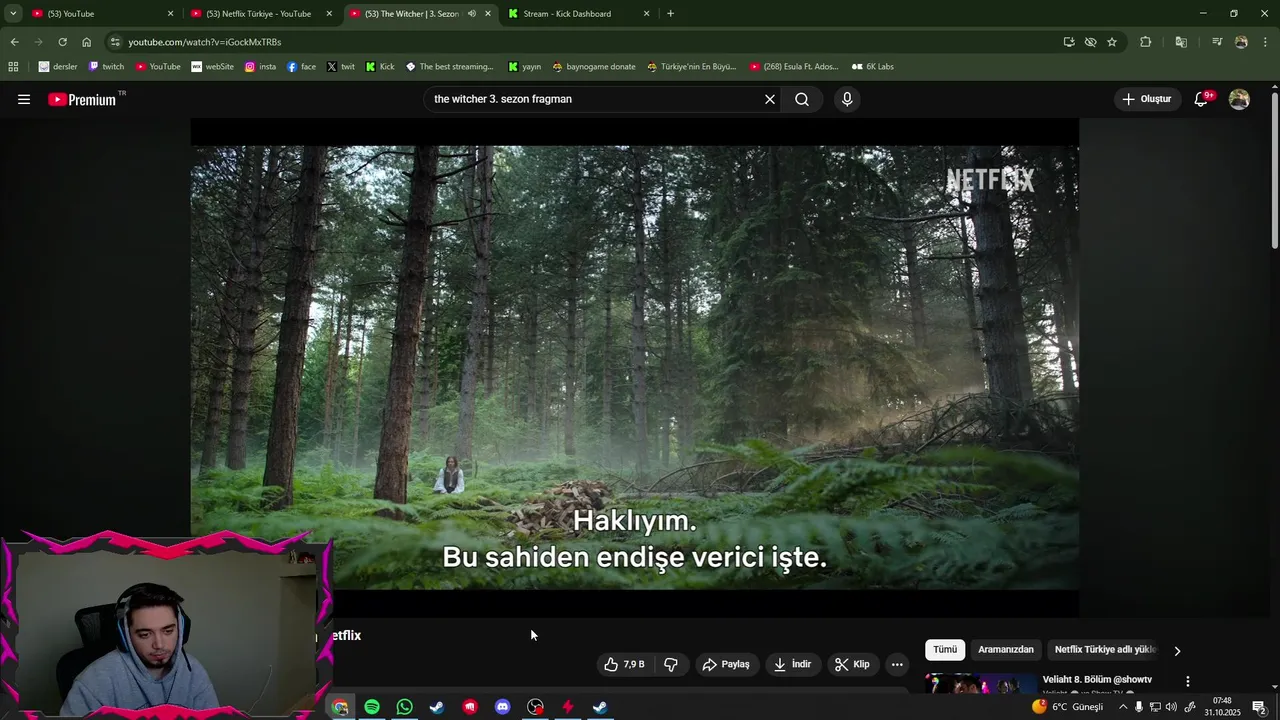The width and height of the screenshot is (1280, 720).
Task: Go back in browser history
Action: pyautogui.click(x=14, y=42)
